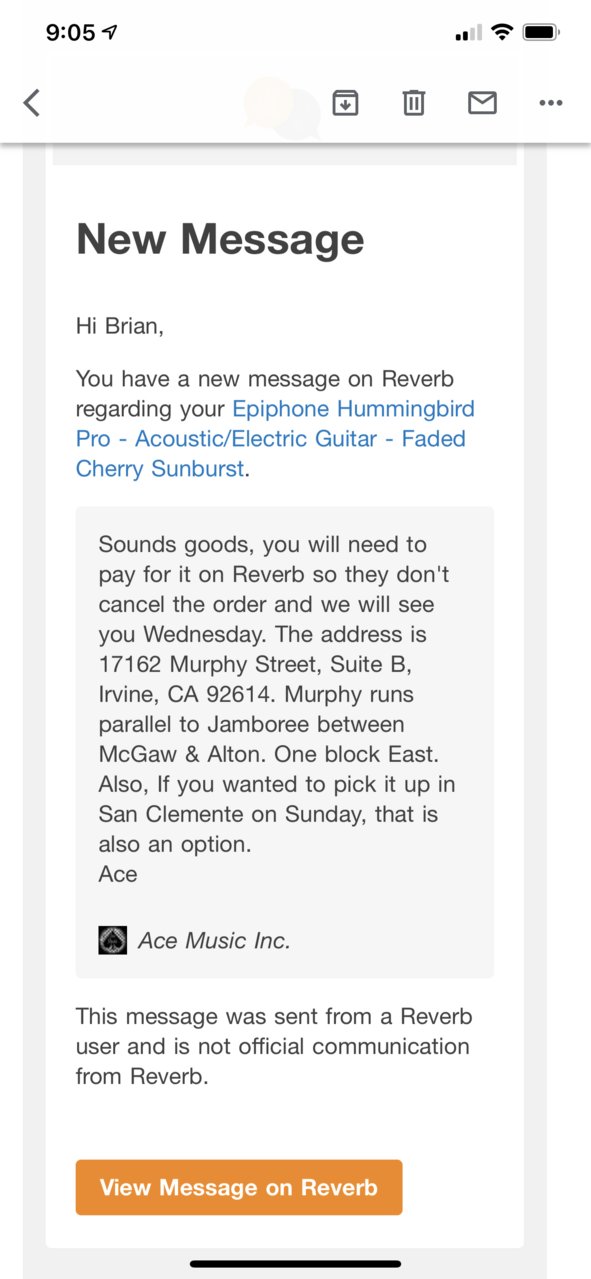Archive this email with the box icon
Screen dimensions: 591x1279
tap(345, 102)
